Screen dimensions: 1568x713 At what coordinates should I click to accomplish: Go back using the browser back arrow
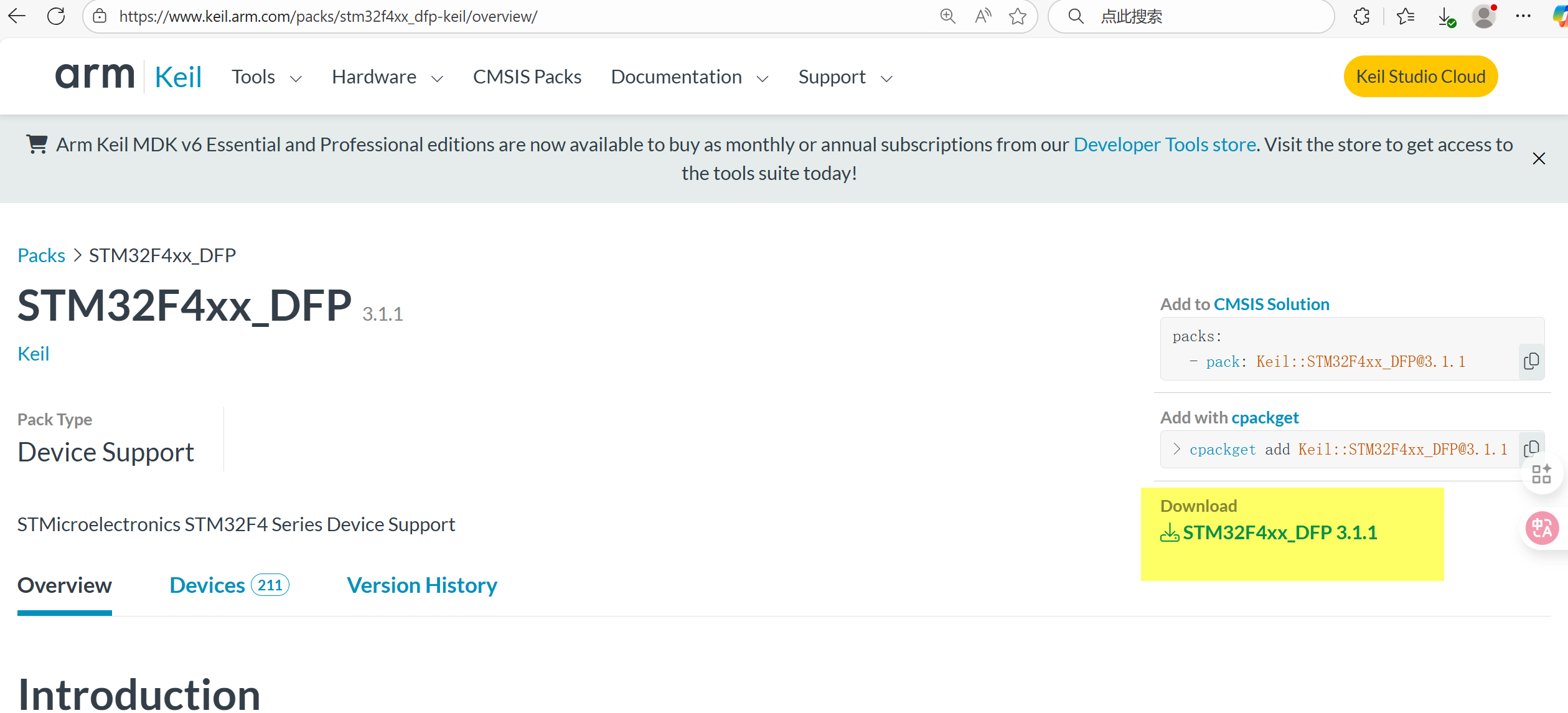click(x=17, y=16)
